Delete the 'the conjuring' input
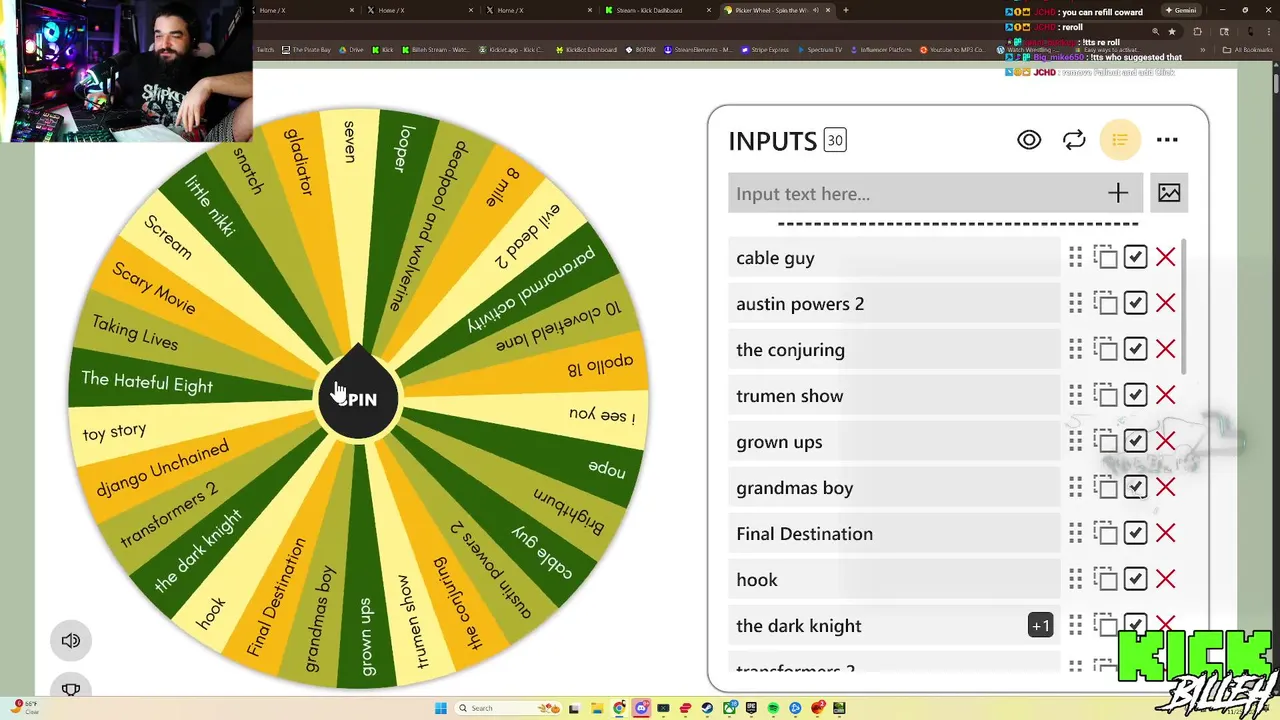The image size is (1280, 720). coord(1165,349)
